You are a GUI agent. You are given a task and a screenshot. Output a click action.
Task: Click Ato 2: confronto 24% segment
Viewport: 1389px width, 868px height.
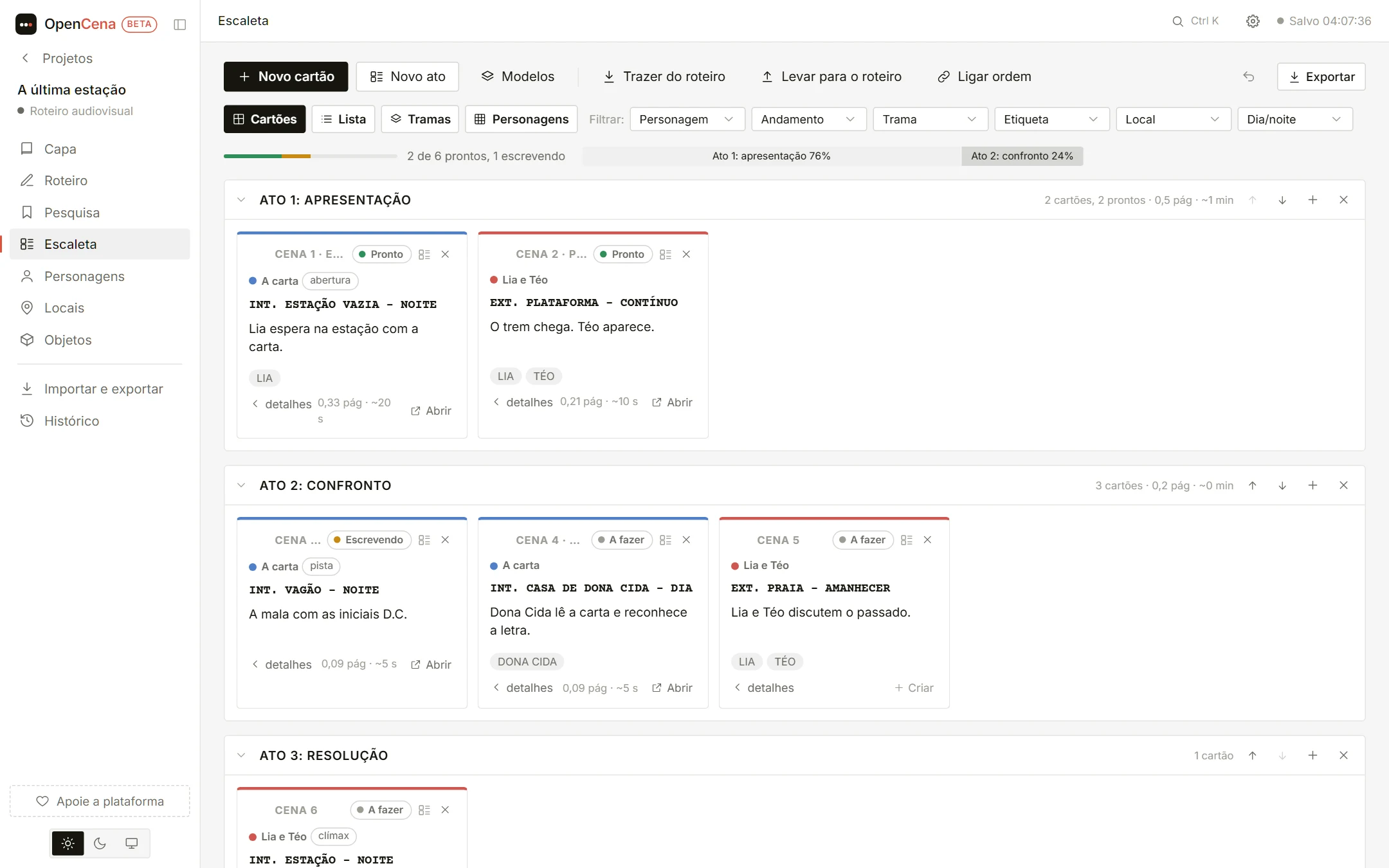(x=1022, y=156)
